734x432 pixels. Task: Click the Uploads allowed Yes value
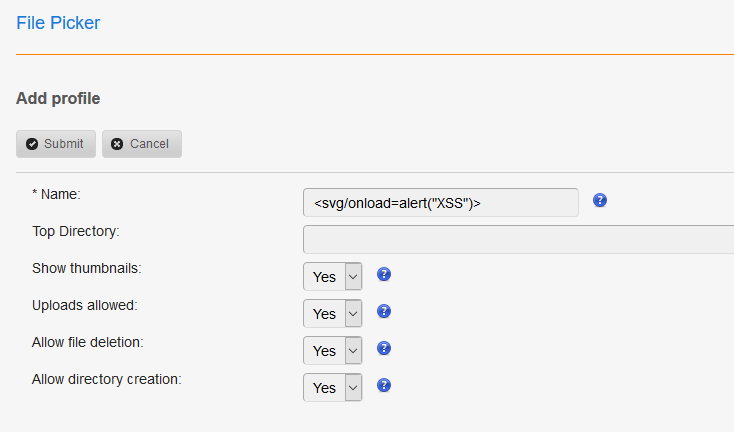(x=324, y=314)
